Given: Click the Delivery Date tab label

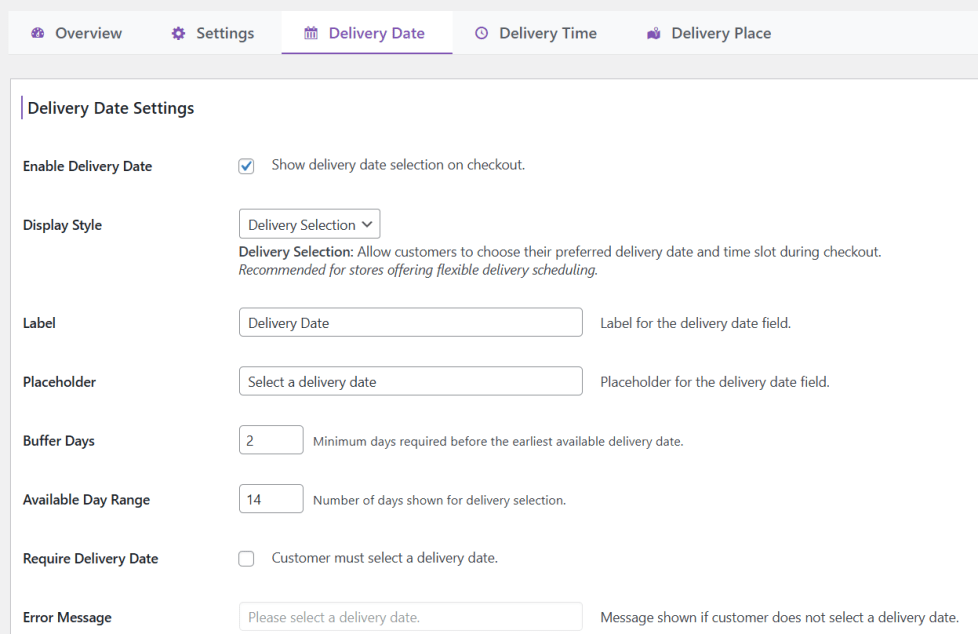Looking at the screenshot, I should point(376,33).
